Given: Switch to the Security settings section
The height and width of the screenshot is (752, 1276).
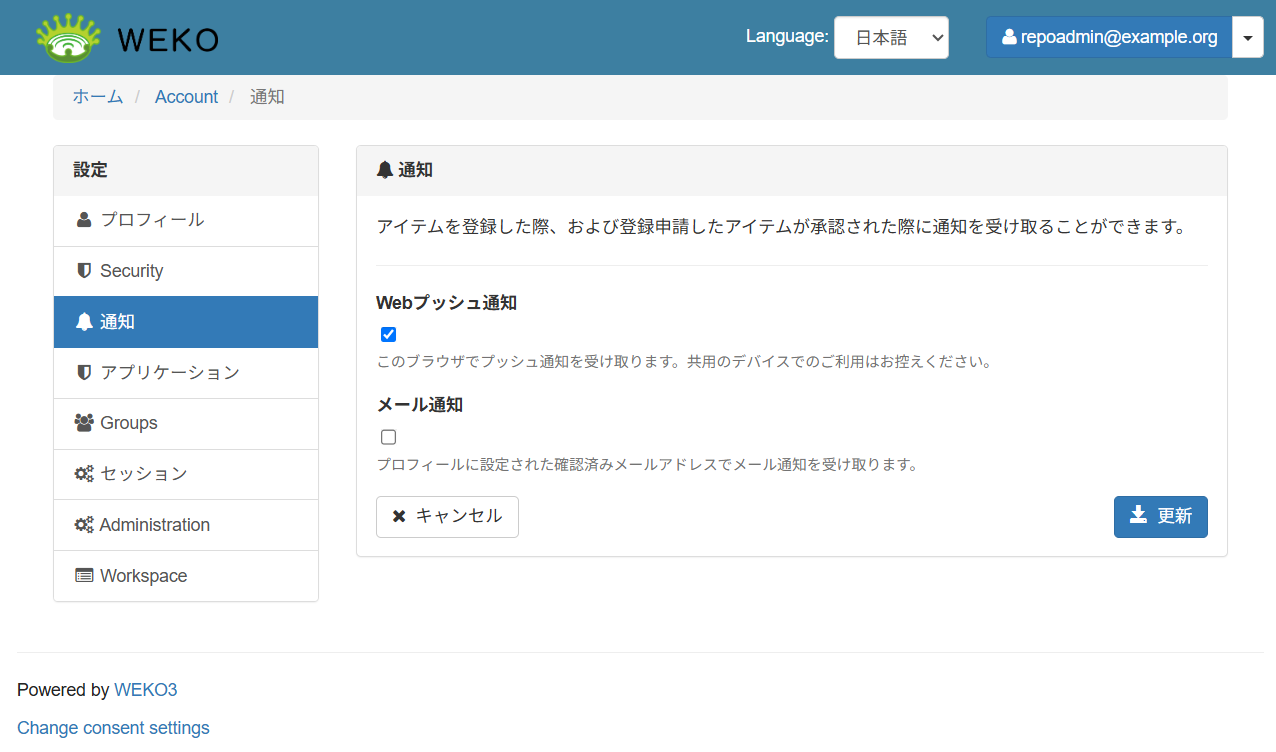Looking at the screenshot, I should pyautogui.click(x=132, y=270).
